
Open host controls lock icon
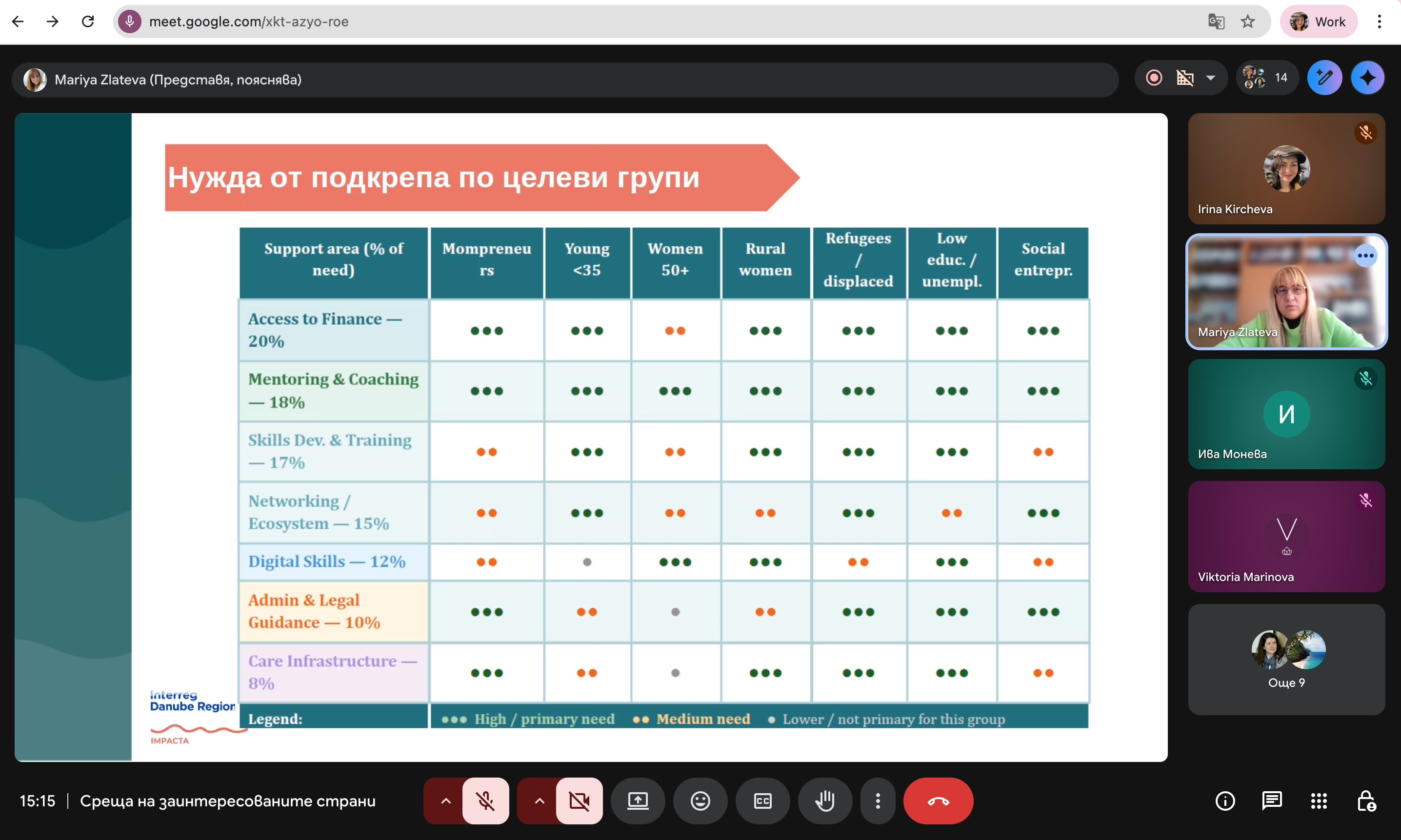(1366, 800)
